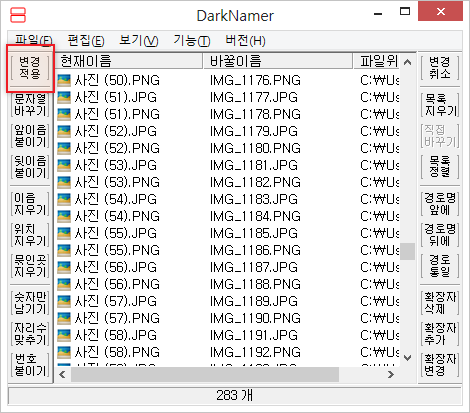Click the 문자열 바꾸기 button

click(30, 105)
